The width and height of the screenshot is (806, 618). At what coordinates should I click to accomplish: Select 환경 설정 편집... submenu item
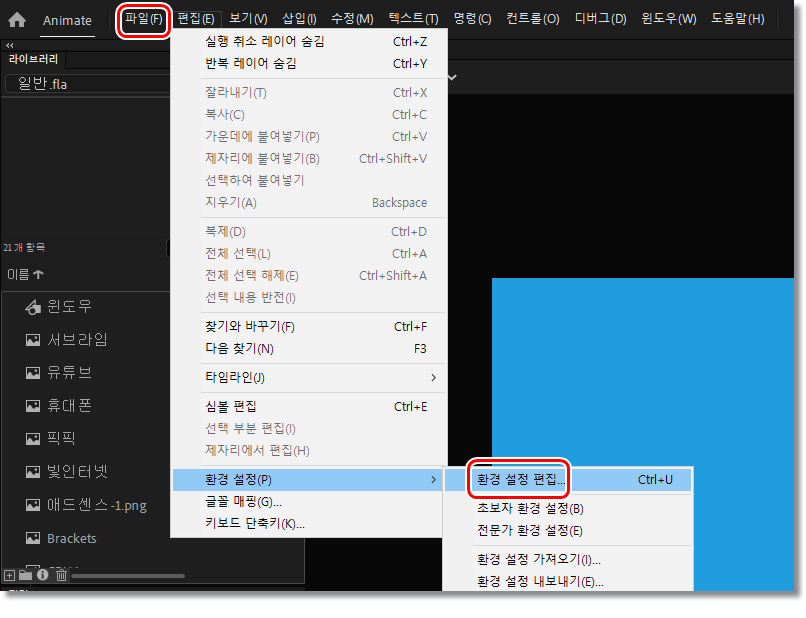[568, 480]
